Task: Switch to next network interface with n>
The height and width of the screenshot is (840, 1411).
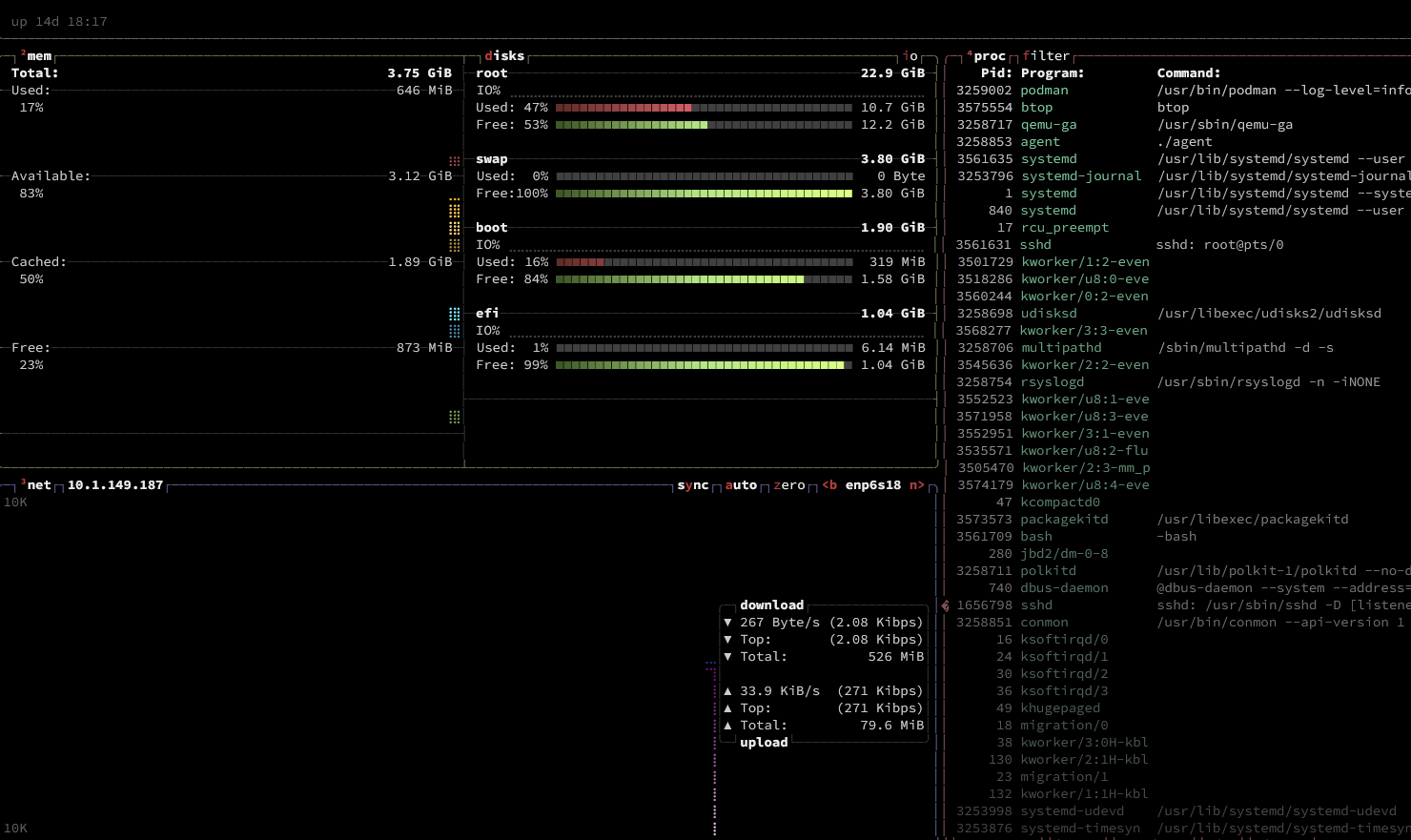Action: point(916,485)
